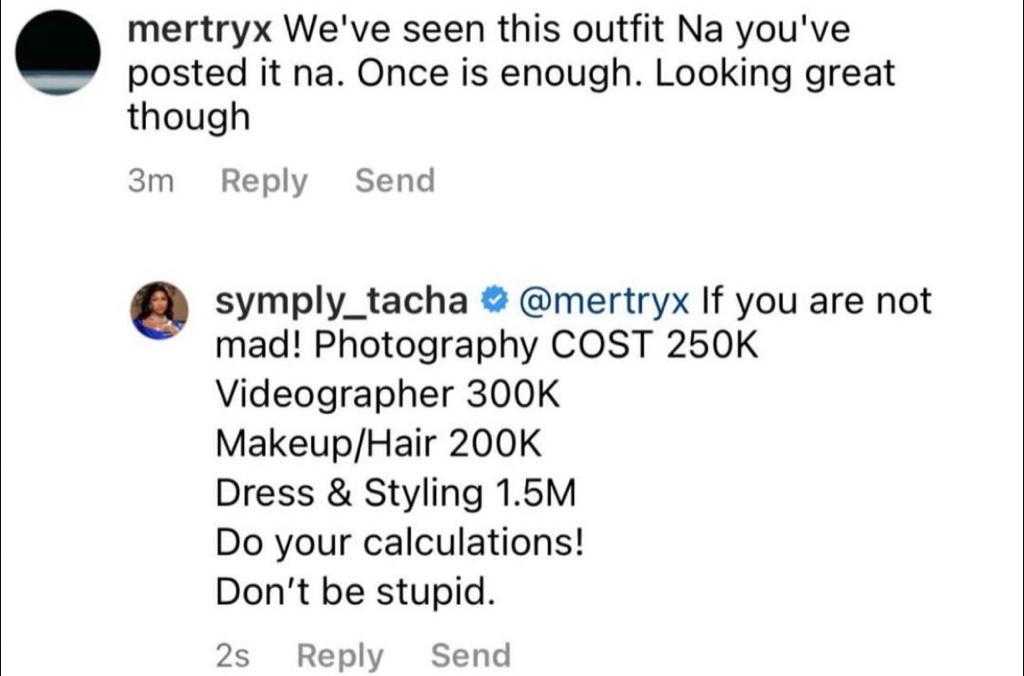Reply to mertryx's comment
Image resolution: width=1024 pixels, height=676 pixels.
[x=264, y=181]
